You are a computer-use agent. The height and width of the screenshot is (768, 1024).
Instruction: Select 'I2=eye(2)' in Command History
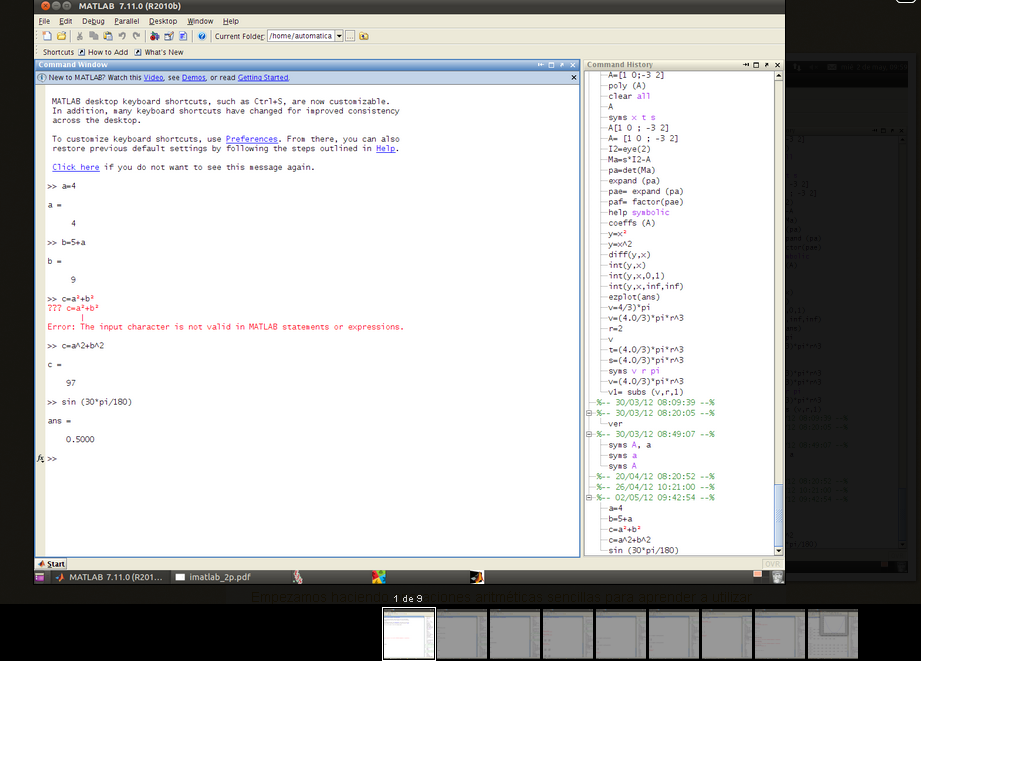pyautogui.click(x=629, y=149)
